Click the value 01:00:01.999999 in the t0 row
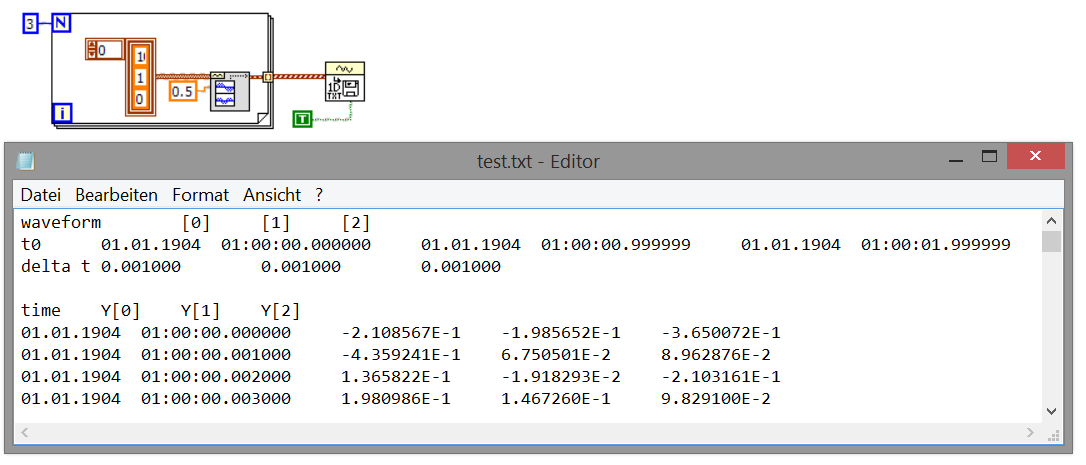 pos(936,245)
